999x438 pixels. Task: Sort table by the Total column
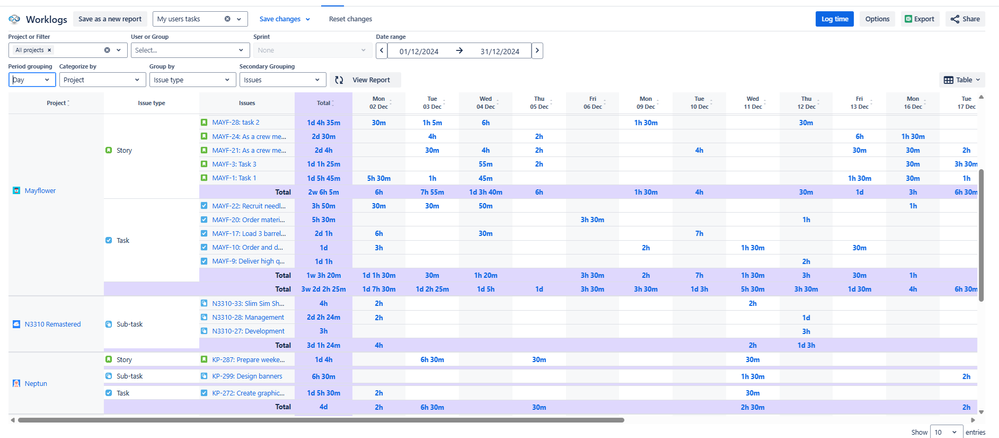(324, 103)
